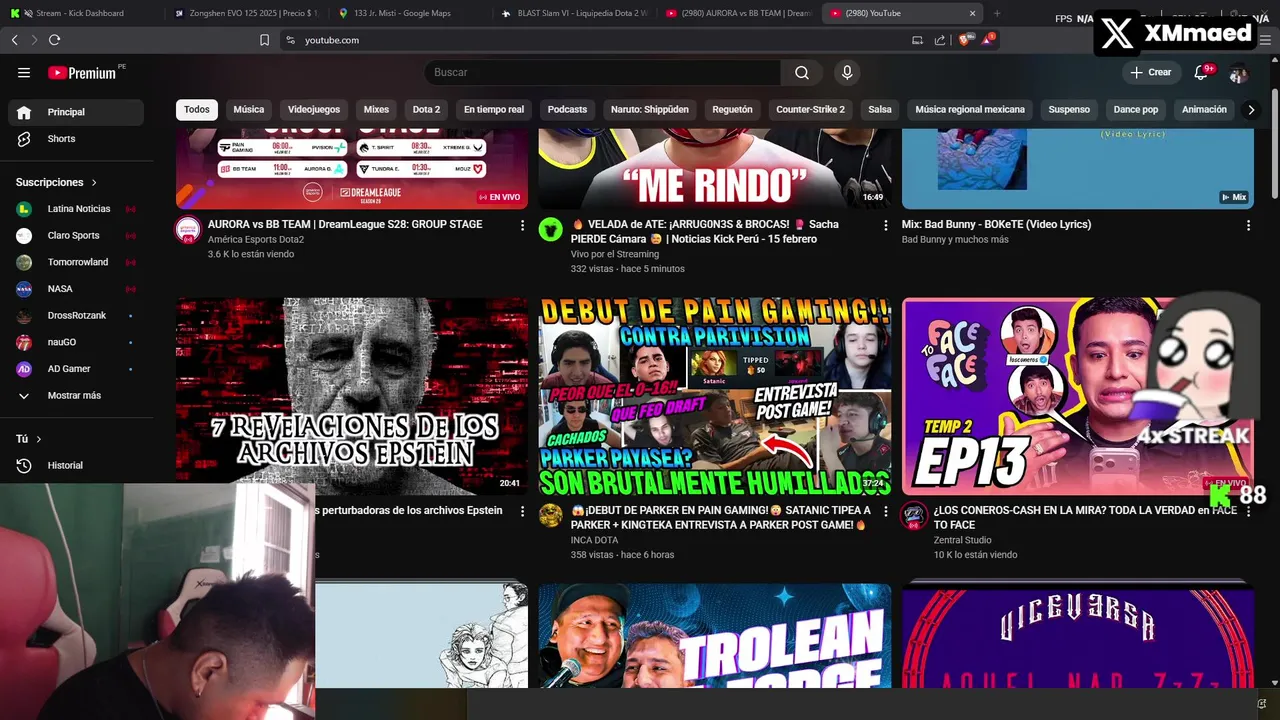
Task: Select the Todos filter chip
Action: click(197, 109)
